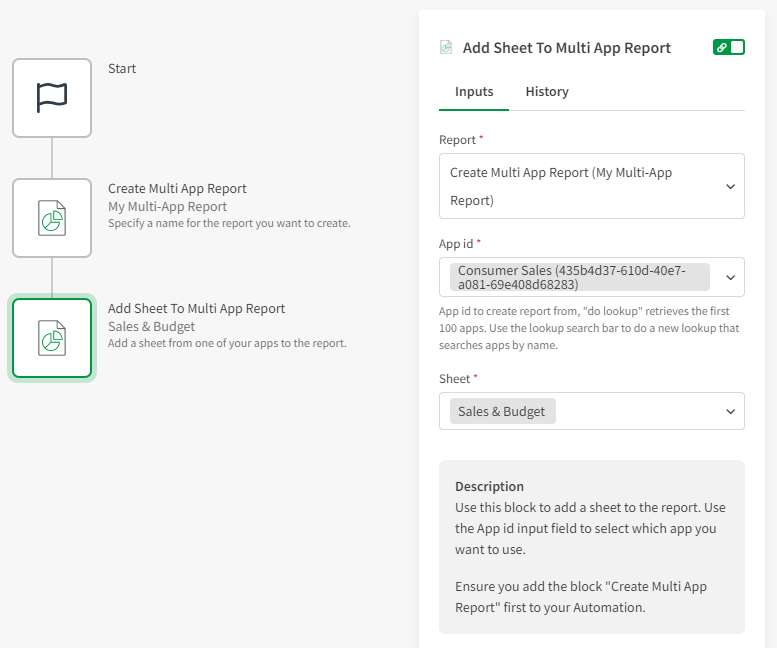The image size is (777, 648).
Task: Click the App id help text about lookup
Action: 589,328
